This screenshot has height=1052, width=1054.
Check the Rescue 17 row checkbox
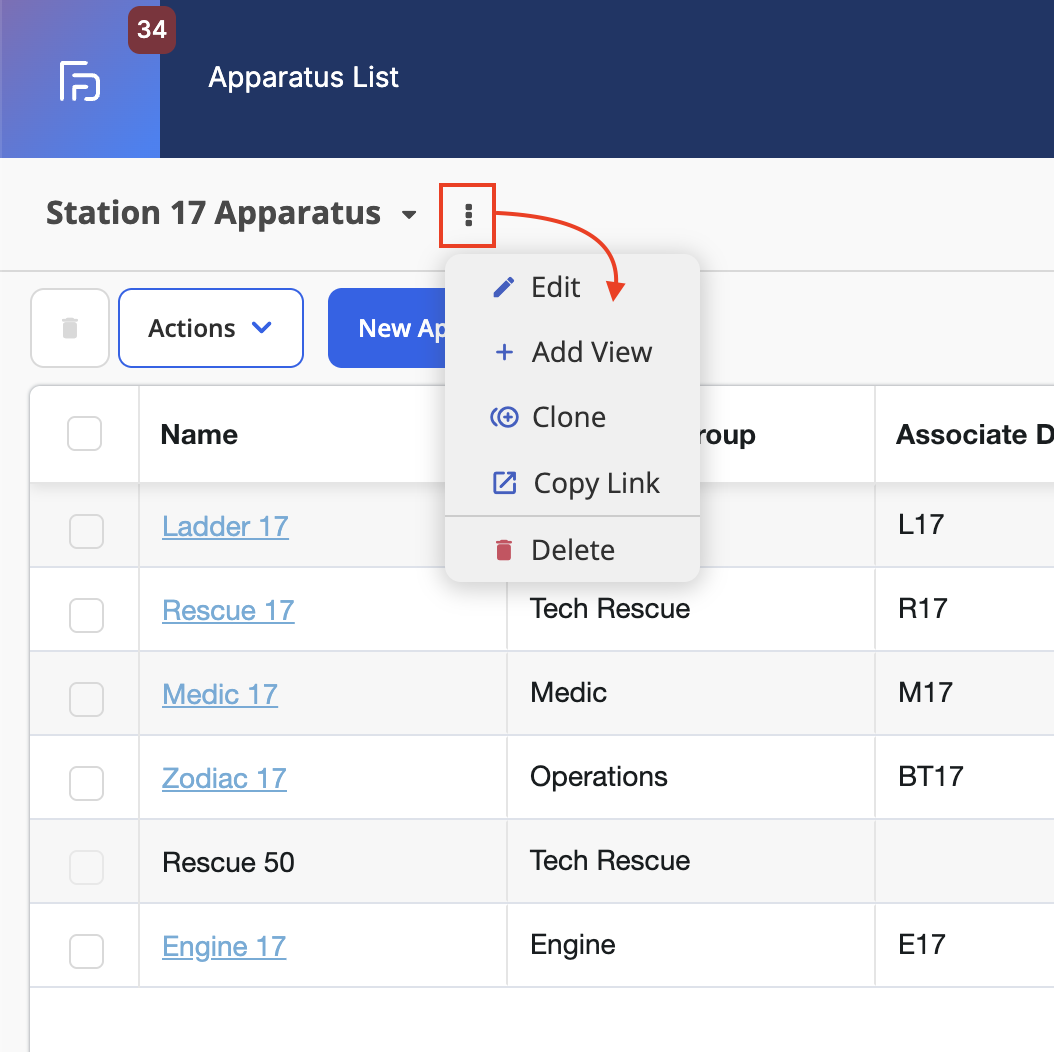86,615
